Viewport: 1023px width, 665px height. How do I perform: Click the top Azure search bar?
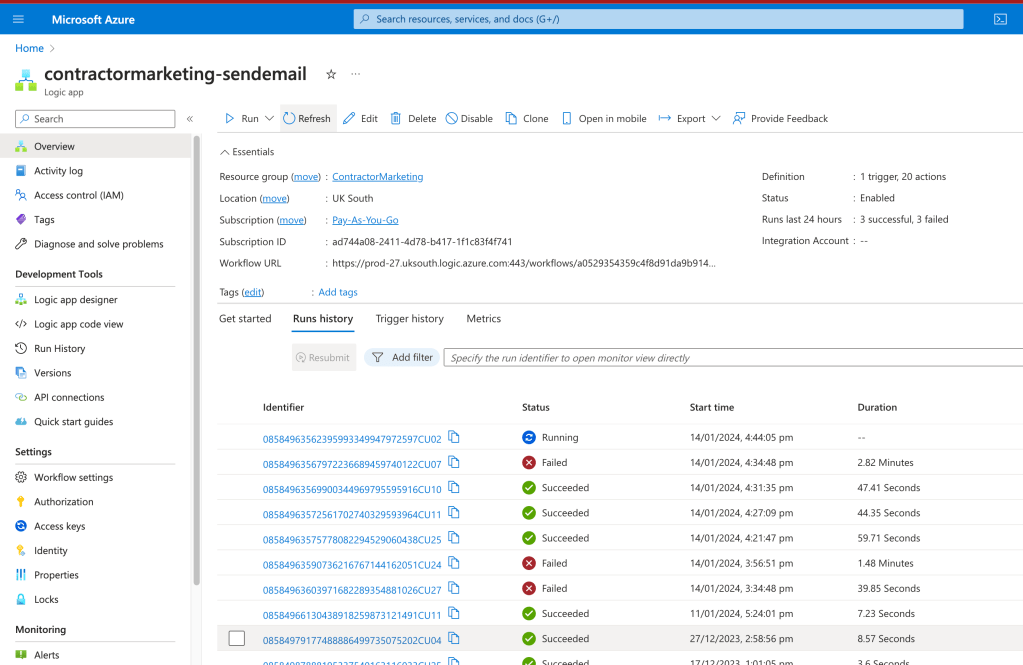point(658,19)
